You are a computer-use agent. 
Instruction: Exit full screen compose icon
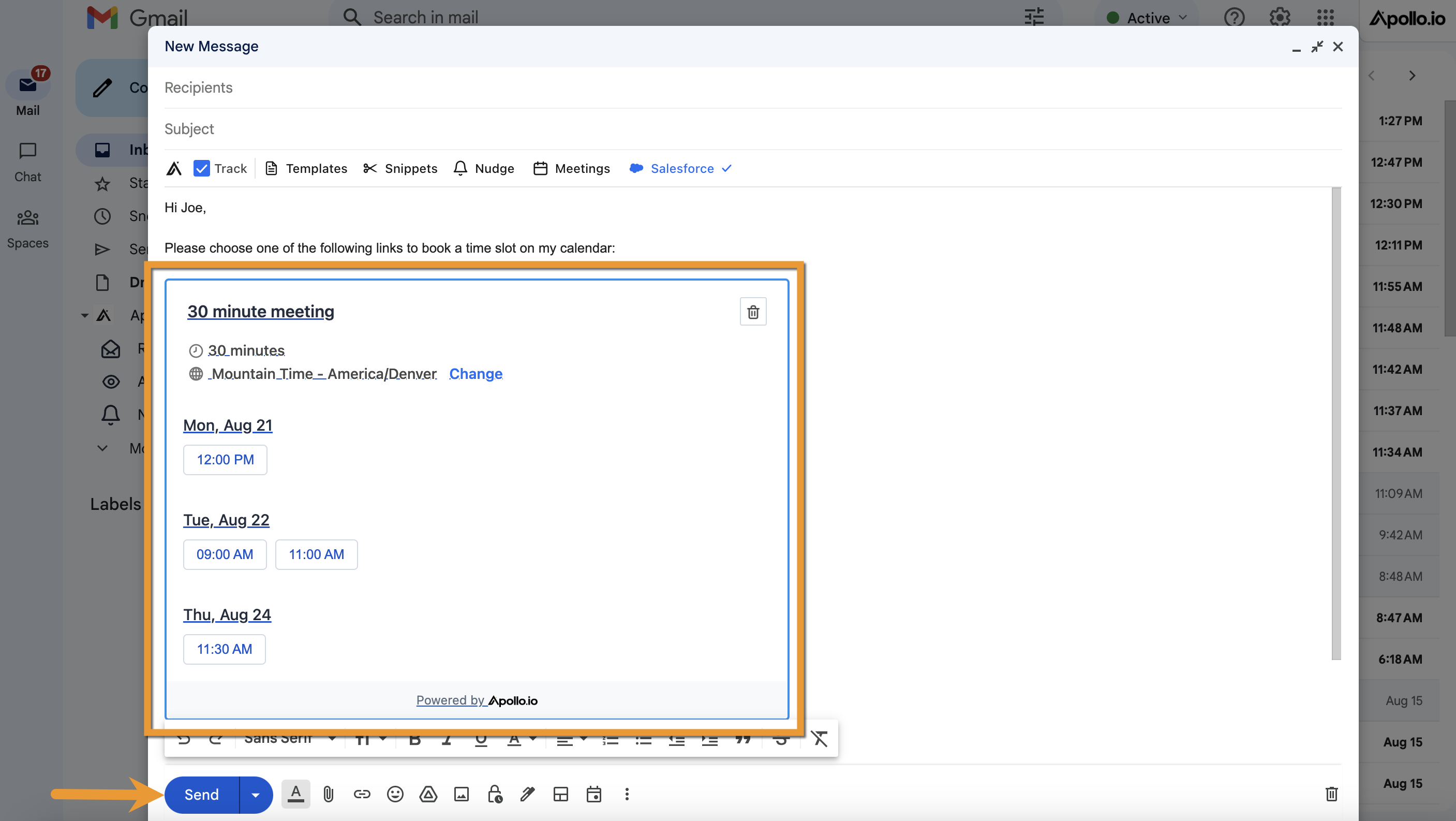(x=1317, y=47)
